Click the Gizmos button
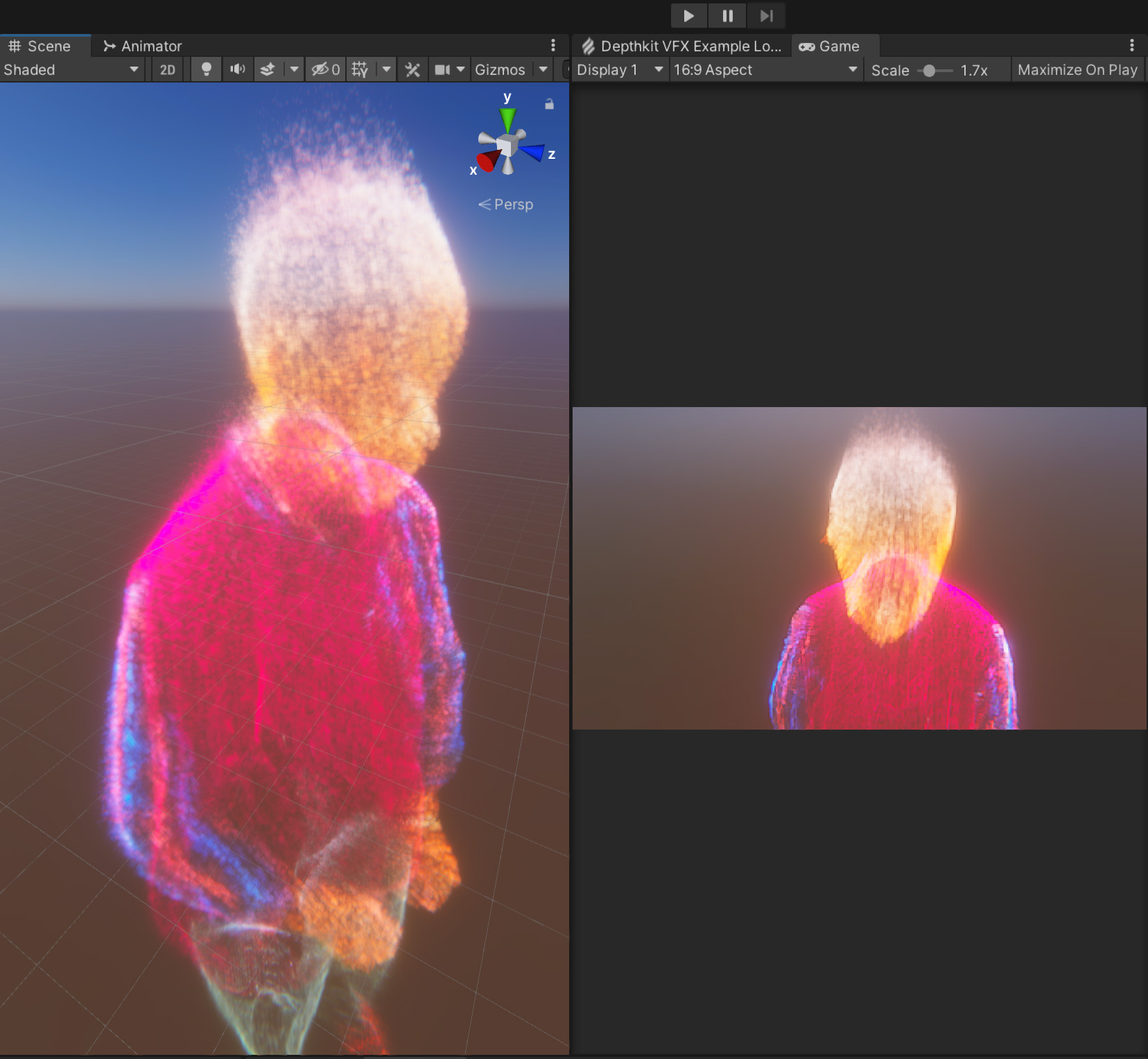 pyautogui.click(x=499, y=69)
